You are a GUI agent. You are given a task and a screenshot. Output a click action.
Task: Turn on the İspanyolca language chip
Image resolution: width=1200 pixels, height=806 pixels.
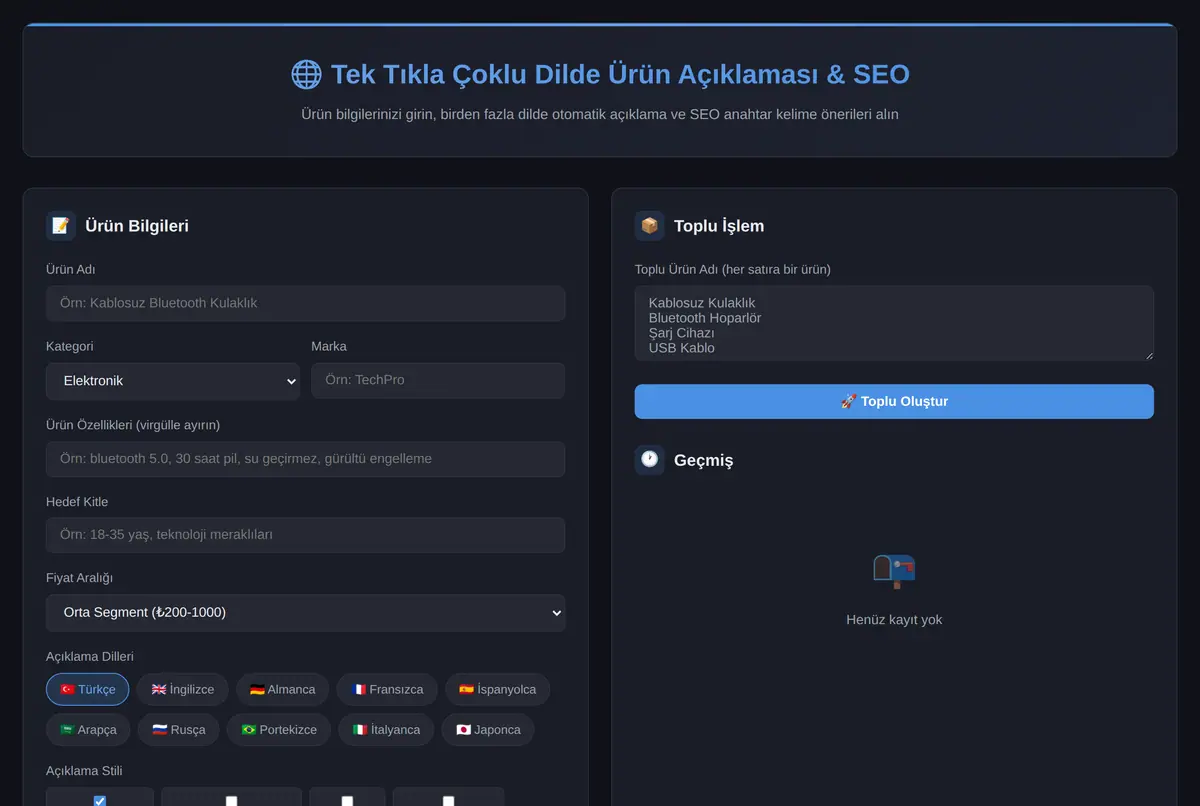click(x=497, y=689)
